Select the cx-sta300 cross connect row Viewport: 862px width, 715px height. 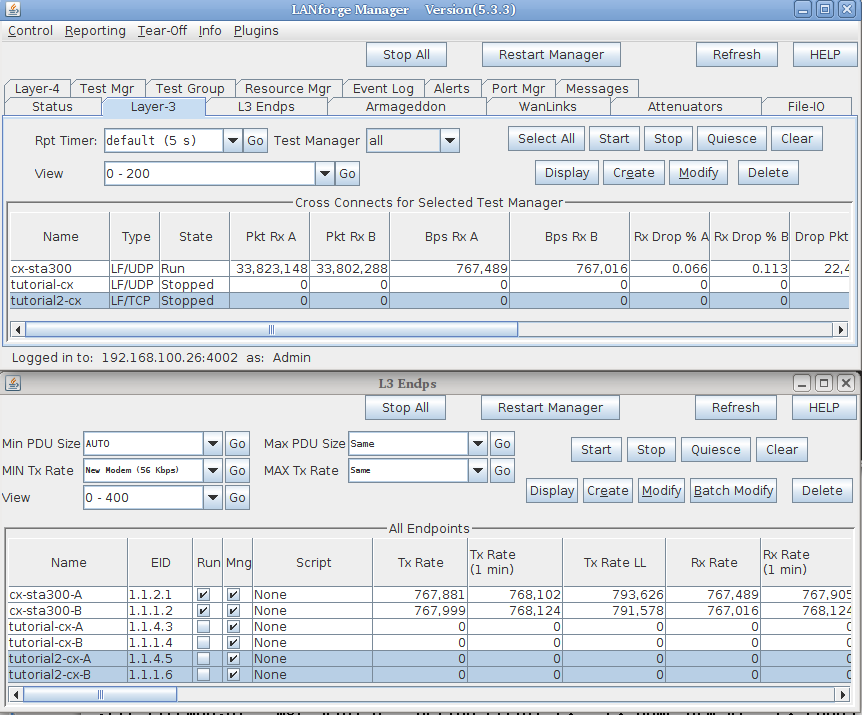(x=429, y=269)
